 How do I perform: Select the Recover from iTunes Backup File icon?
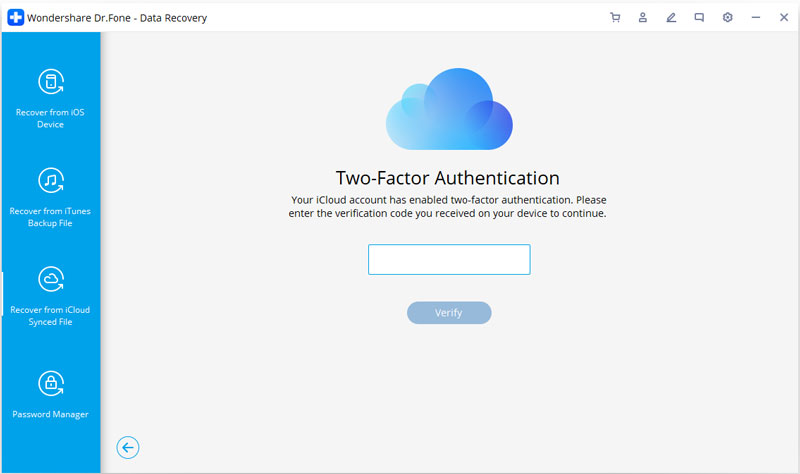51,180
